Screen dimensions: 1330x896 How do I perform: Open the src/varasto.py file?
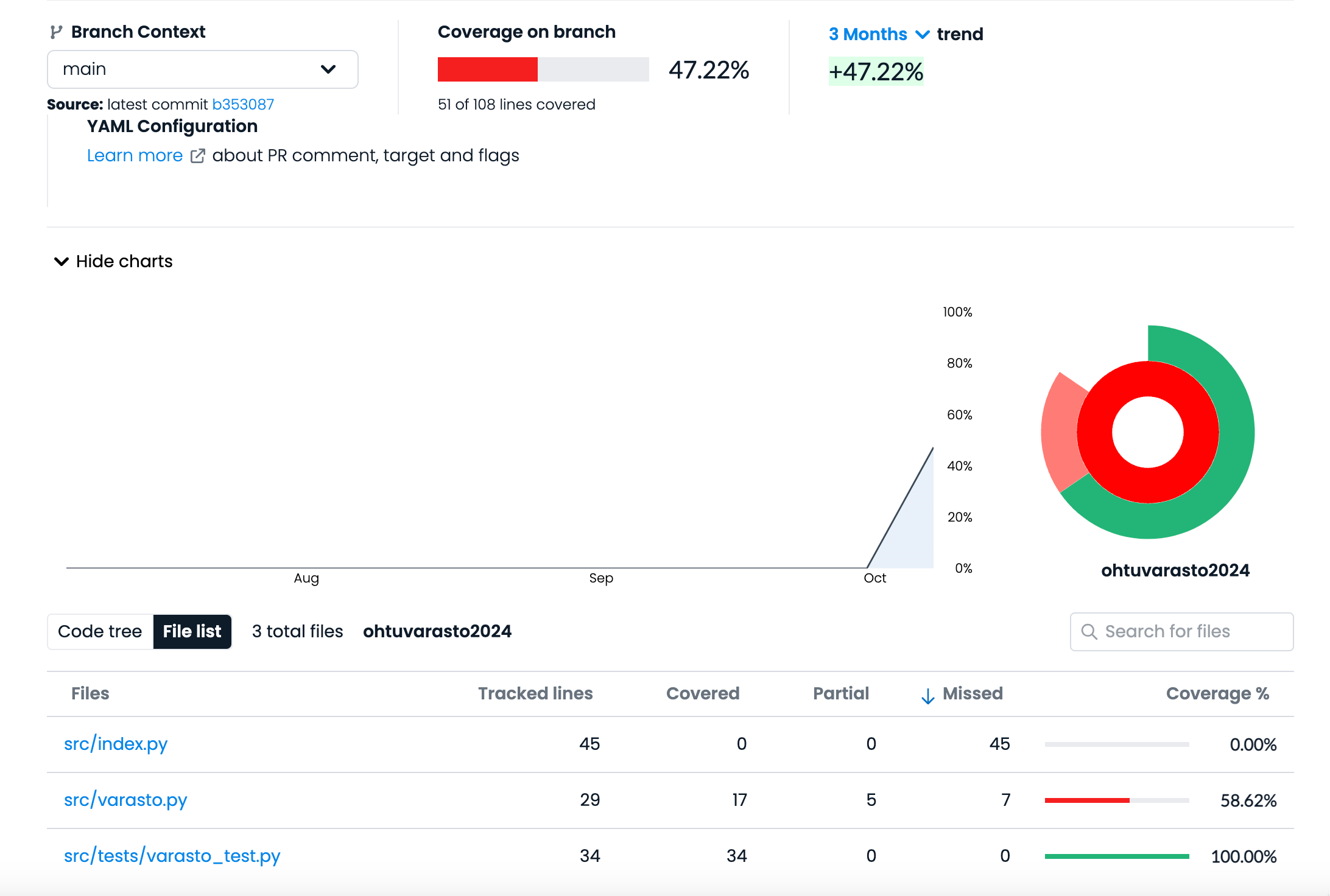125,800
